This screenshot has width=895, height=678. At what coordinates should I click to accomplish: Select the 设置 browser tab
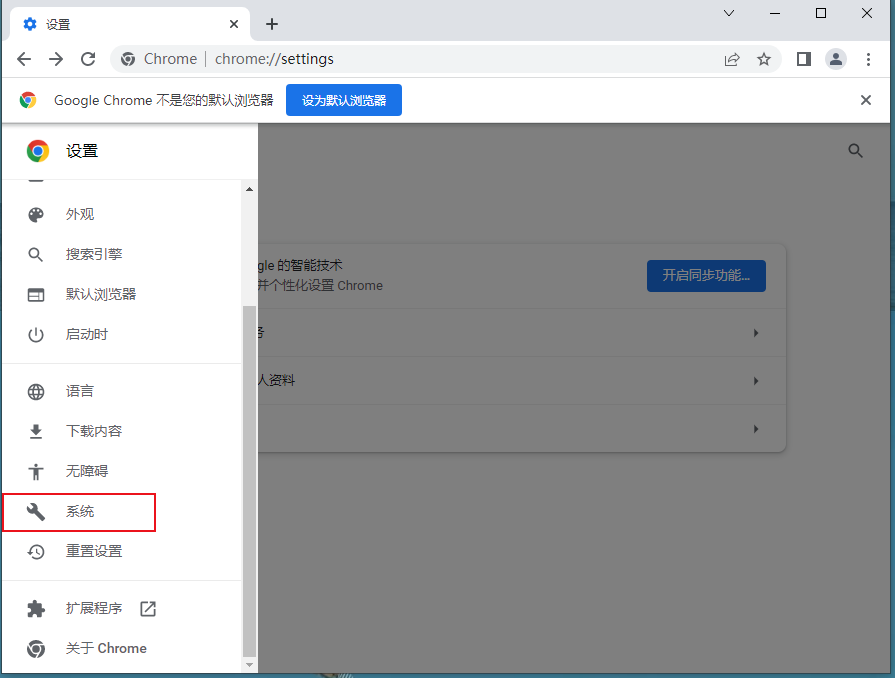coord(130,24)
